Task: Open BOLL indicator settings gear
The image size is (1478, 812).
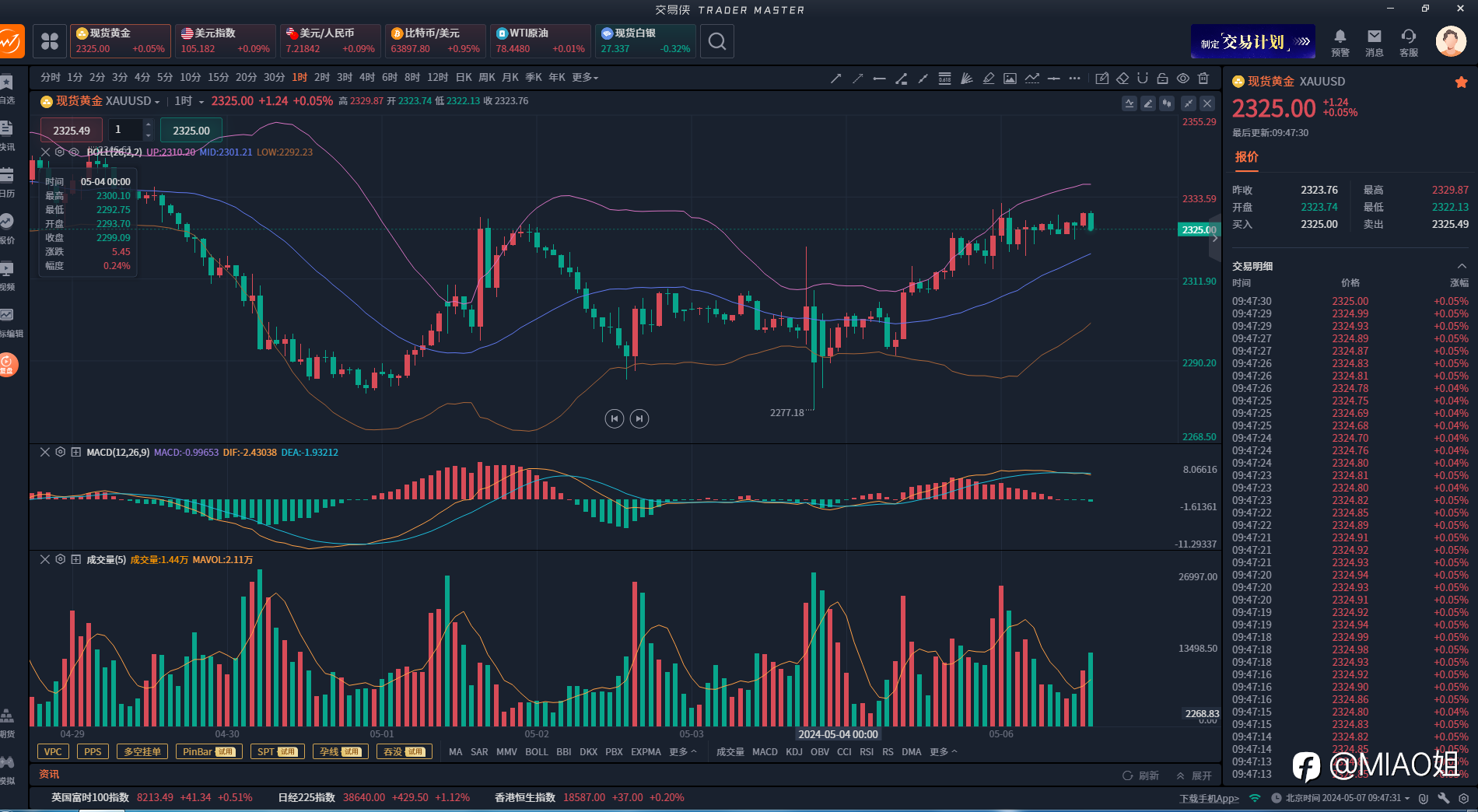Action: (x=60, y=152)
